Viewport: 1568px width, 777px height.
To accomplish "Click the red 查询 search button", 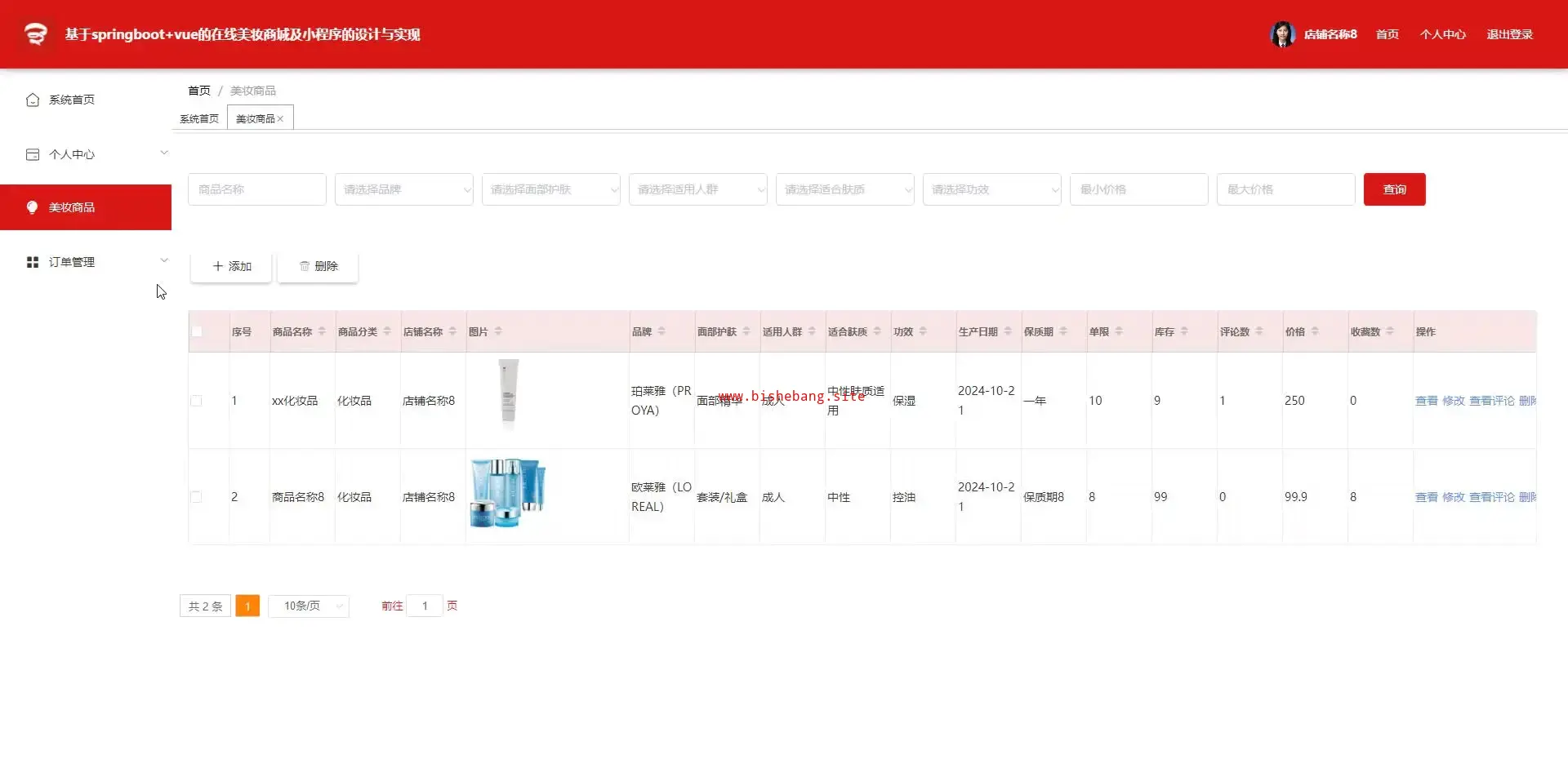I will [x=1394, y=189].
